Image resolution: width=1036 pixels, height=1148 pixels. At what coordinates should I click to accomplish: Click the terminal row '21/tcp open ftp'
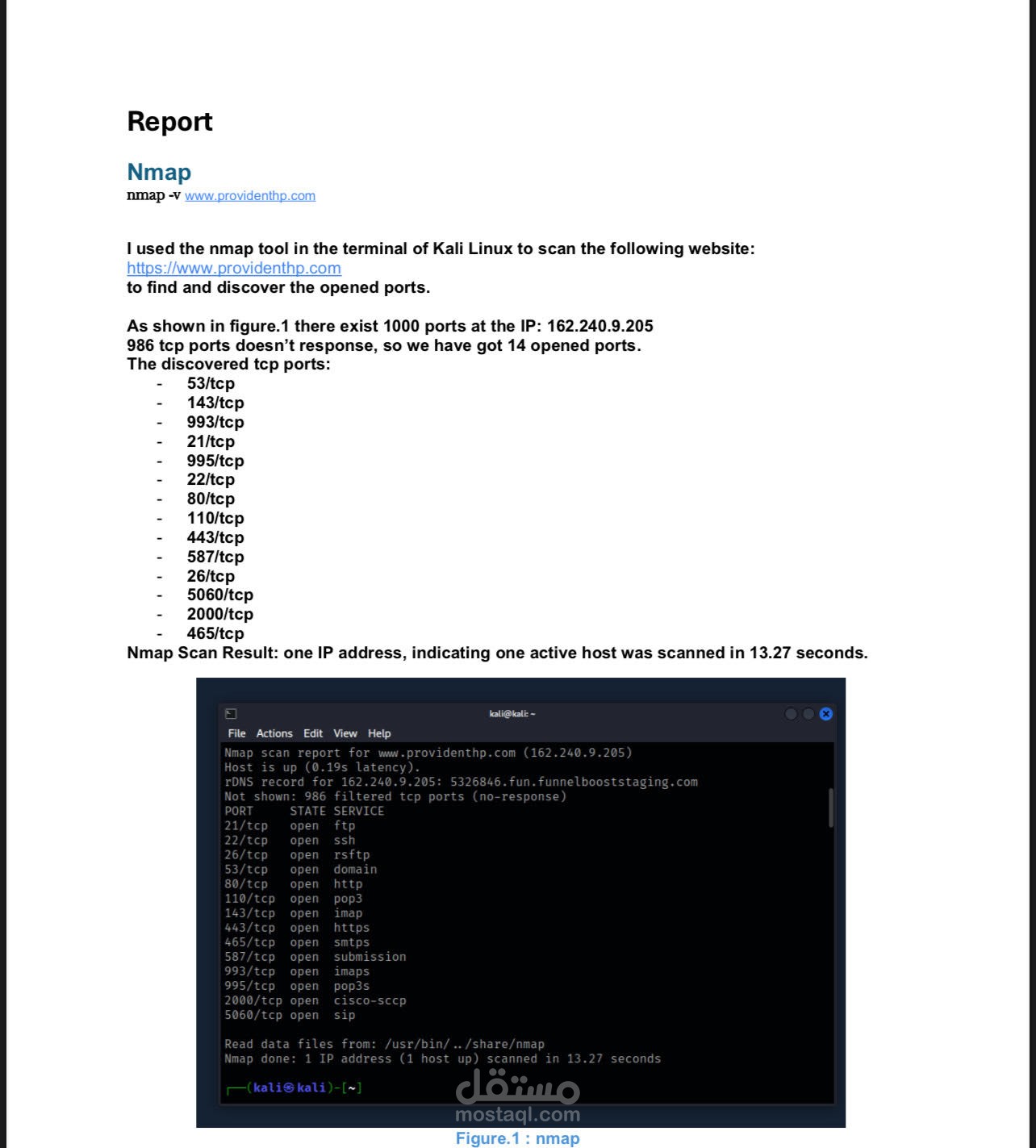tap(290, 825)
